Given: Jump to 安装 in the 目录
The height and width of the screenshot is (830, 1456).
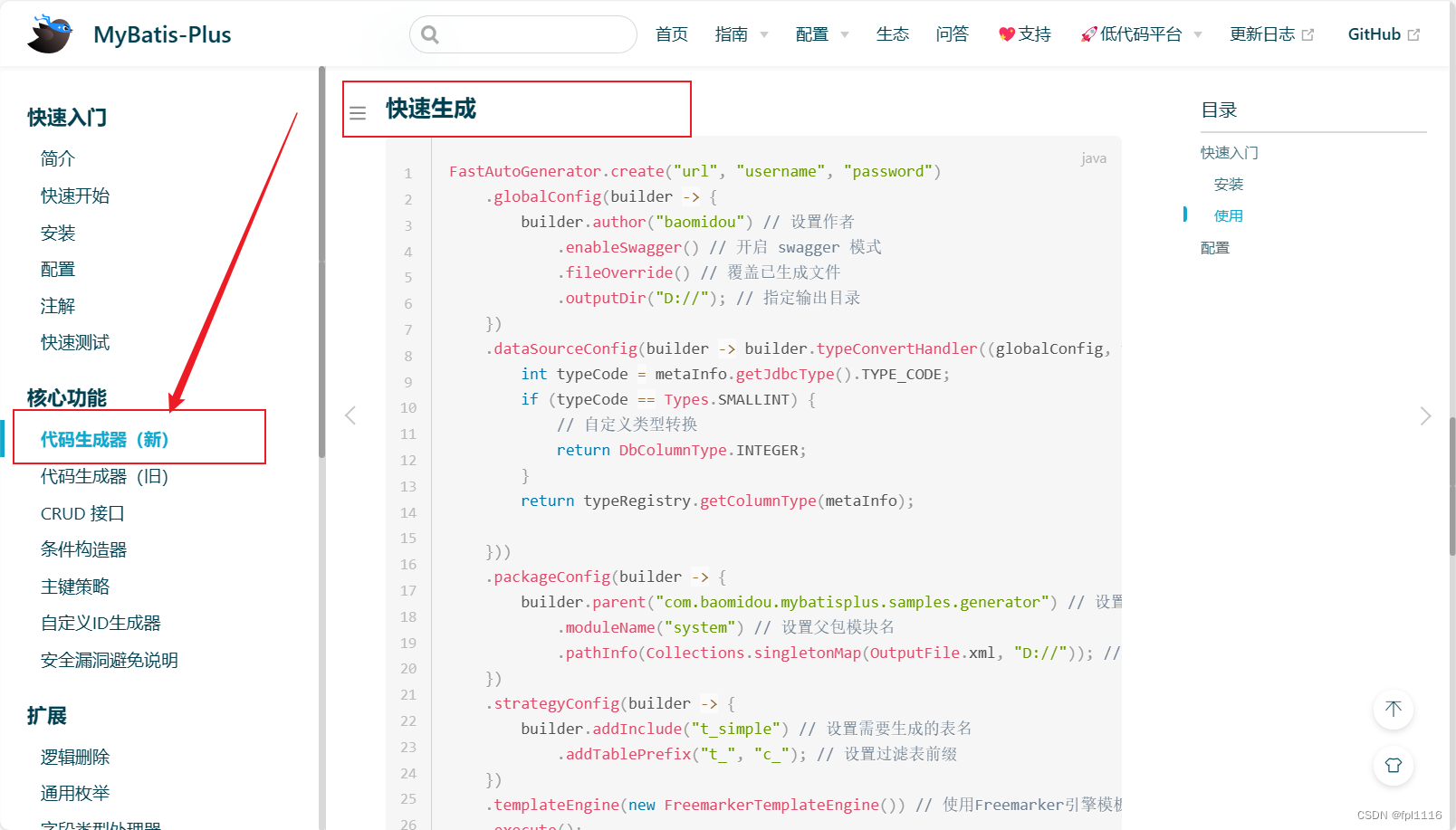Looking at the screenshot, I should [x=1229, y=185].
